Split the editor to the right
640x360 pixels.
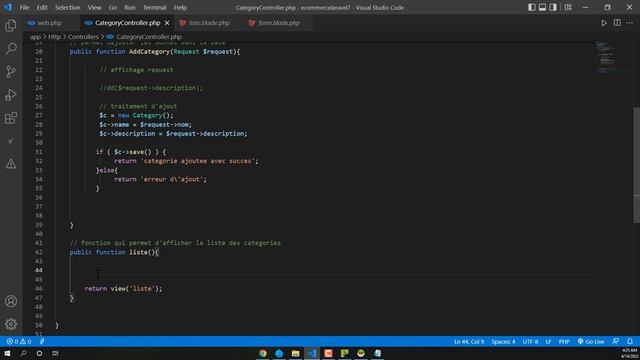(x=617, y=23)
